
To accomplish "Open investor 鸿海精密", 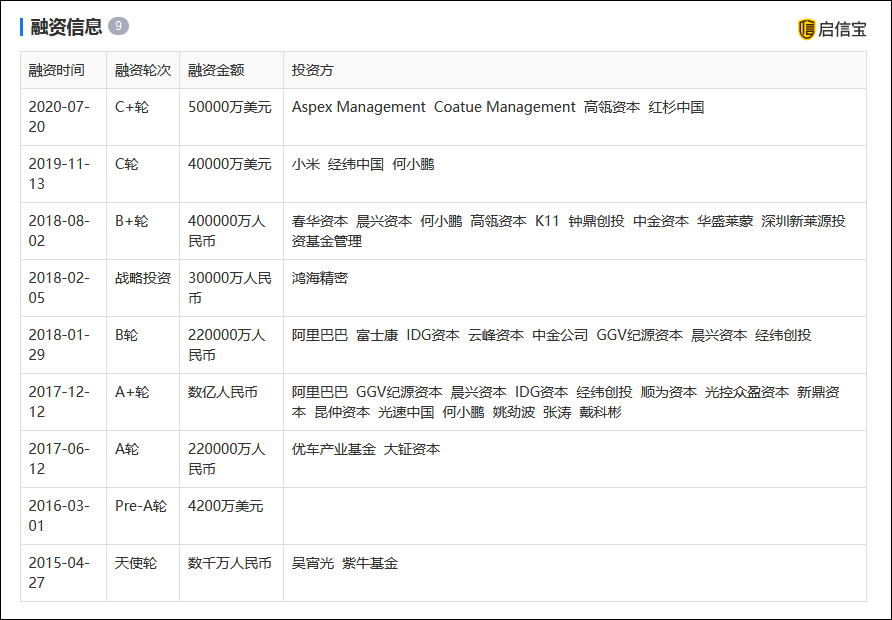I will (320, 278).
